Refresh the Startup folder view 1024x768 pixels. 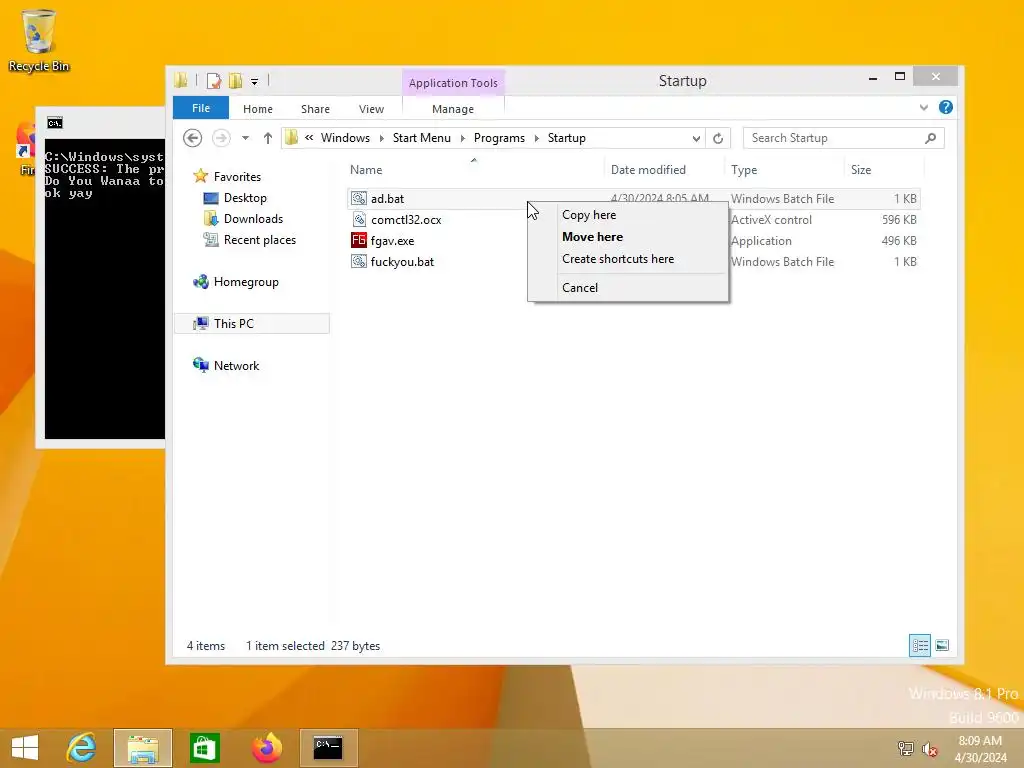(x=718, y=138)
